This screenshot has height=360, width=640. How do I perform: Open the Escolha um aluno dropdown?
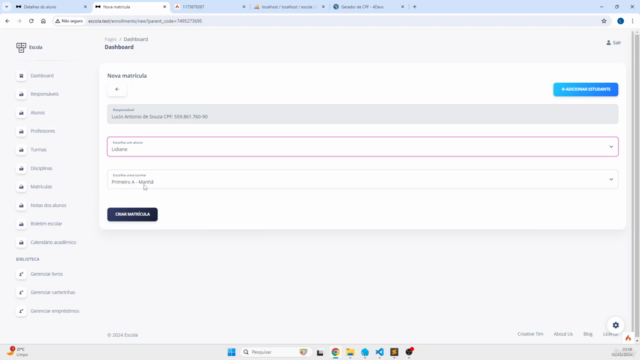(x=362, y=147)
